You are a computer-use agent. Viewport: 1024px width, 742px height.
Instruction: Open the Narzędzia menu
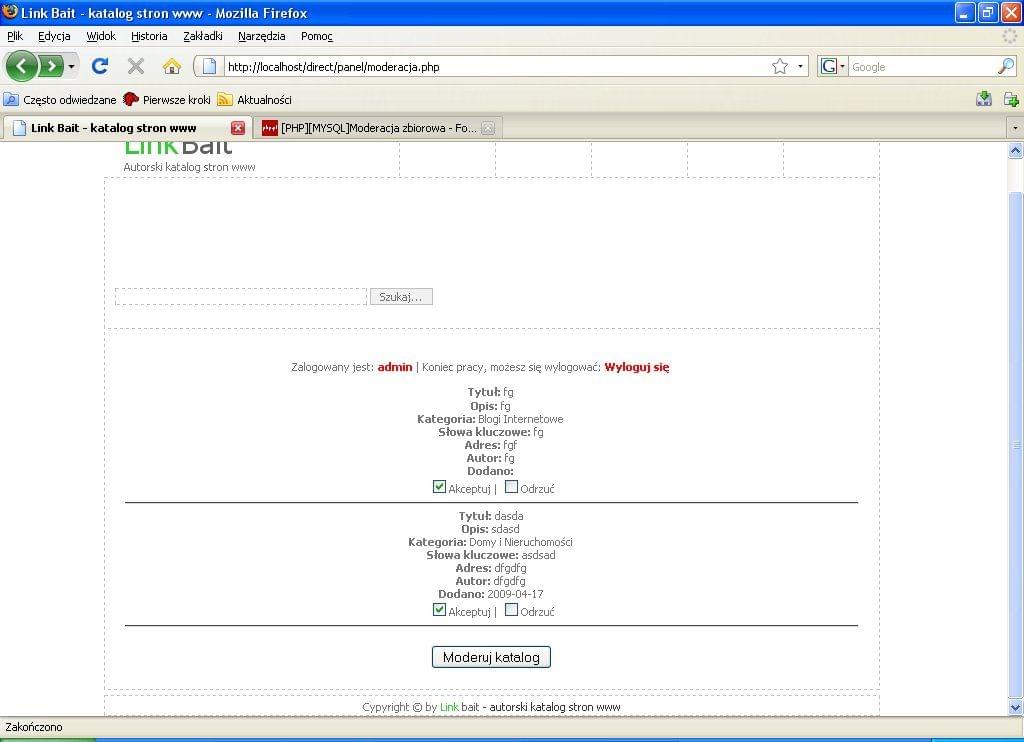point(261,36)
